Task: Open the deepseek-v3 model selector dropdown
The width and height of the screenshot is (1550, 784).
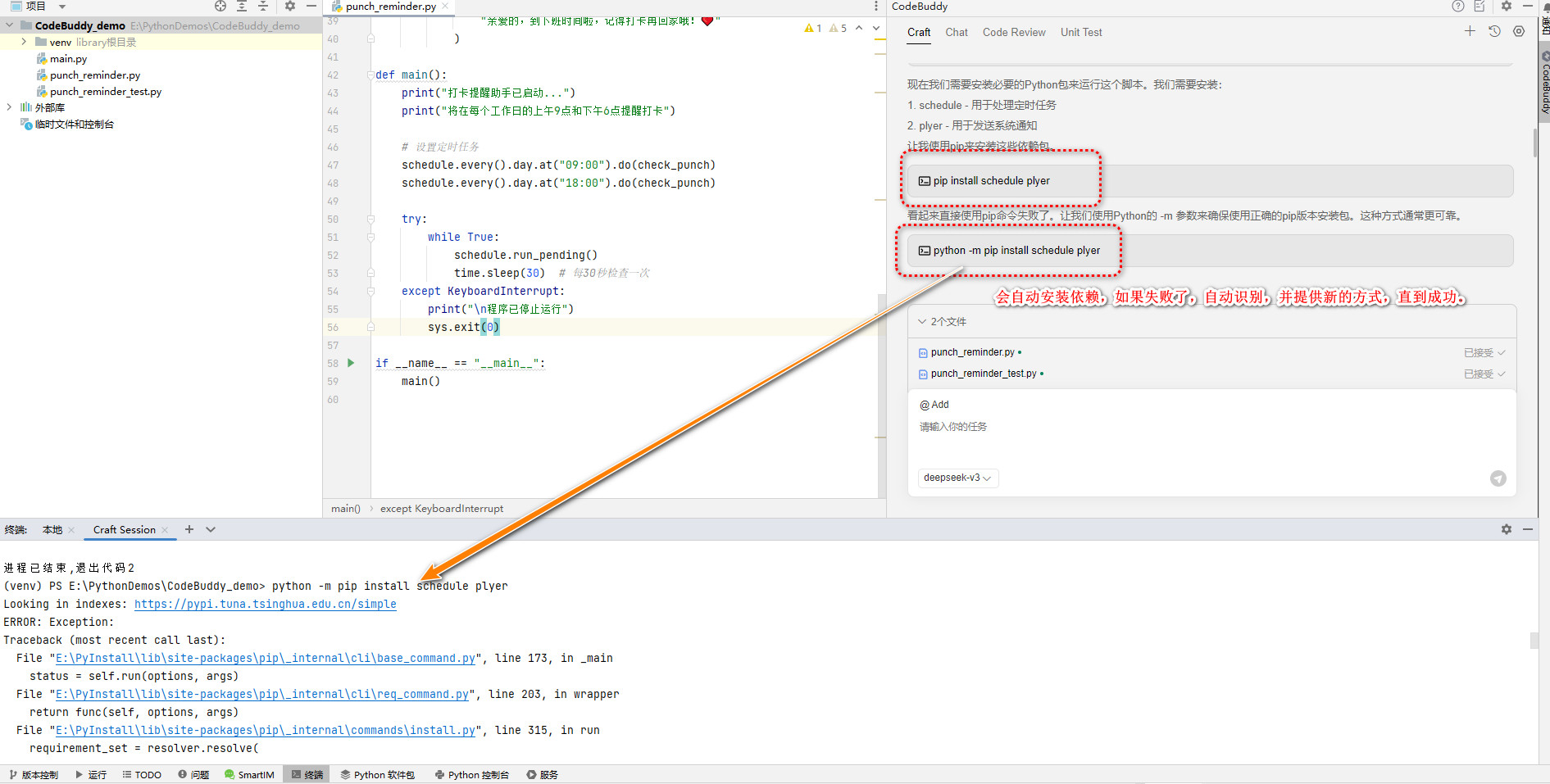Action: click(957, 478)
